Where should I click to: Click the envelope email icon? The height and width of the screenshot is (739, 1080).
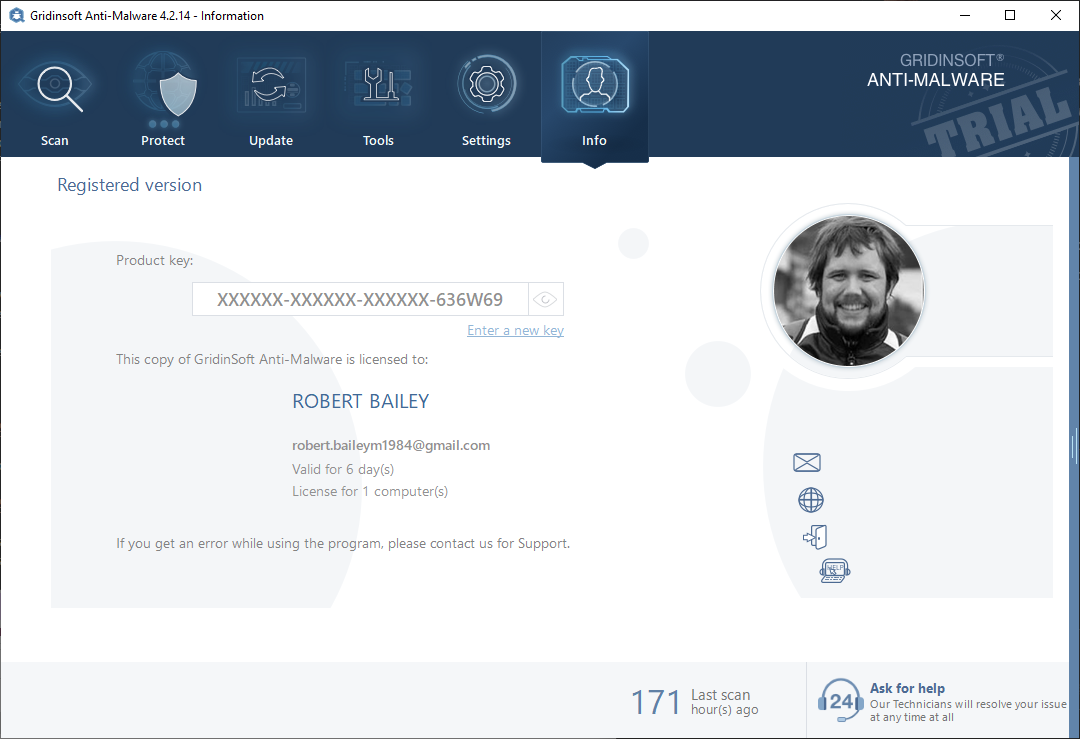coord(807,462)
